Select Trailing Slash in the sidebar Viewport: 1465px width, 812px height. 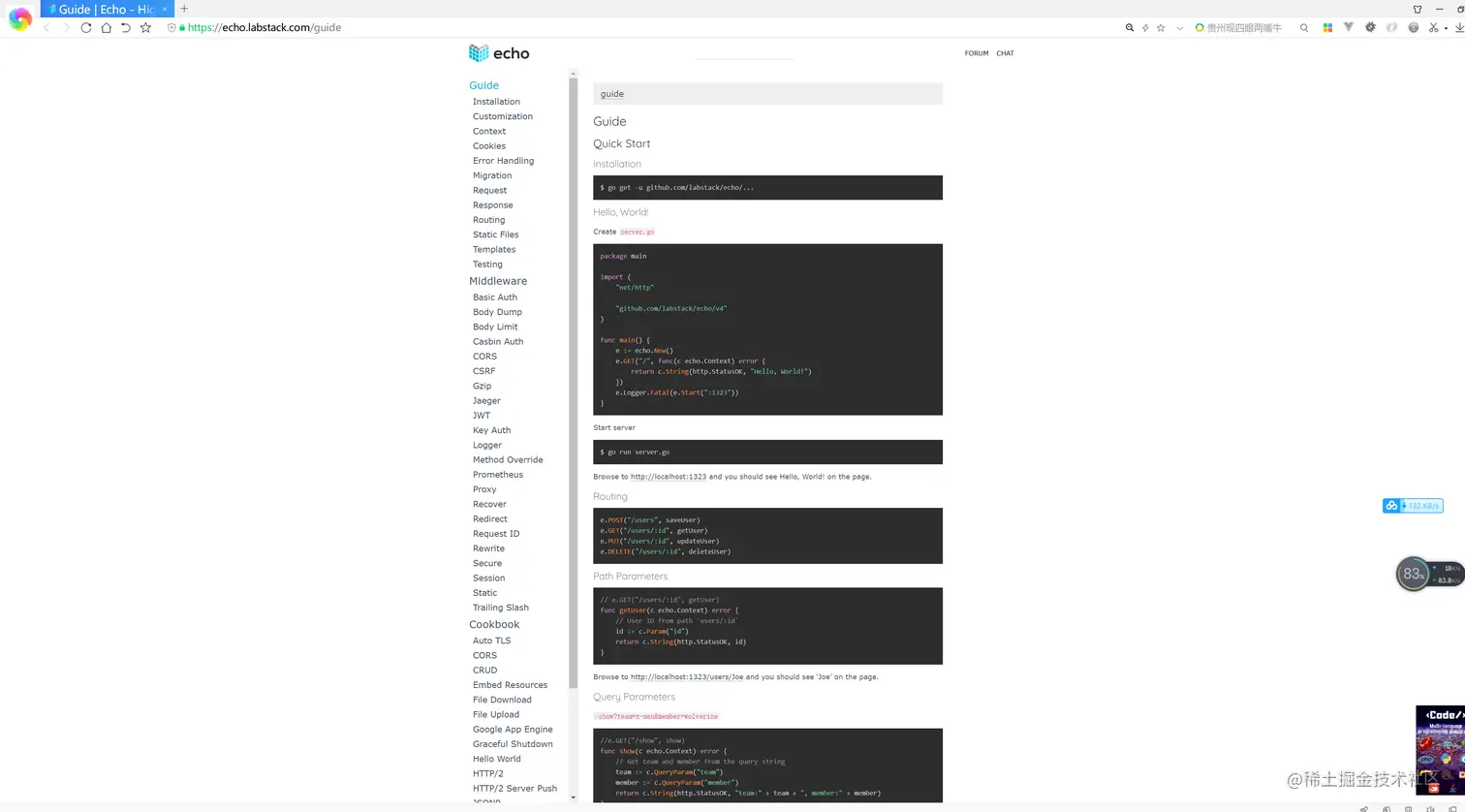pyautogui.click(x=501, y=608)
